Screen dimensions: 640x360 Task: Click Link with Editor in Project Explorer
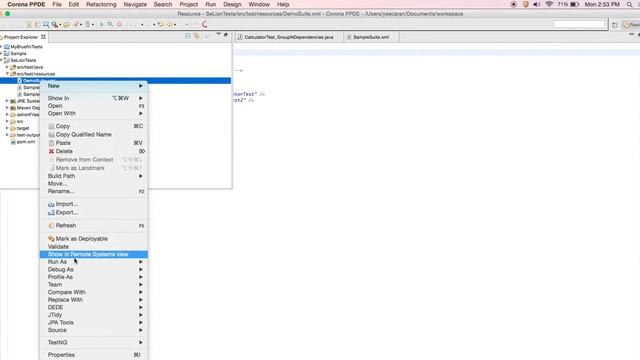(197, 36)
